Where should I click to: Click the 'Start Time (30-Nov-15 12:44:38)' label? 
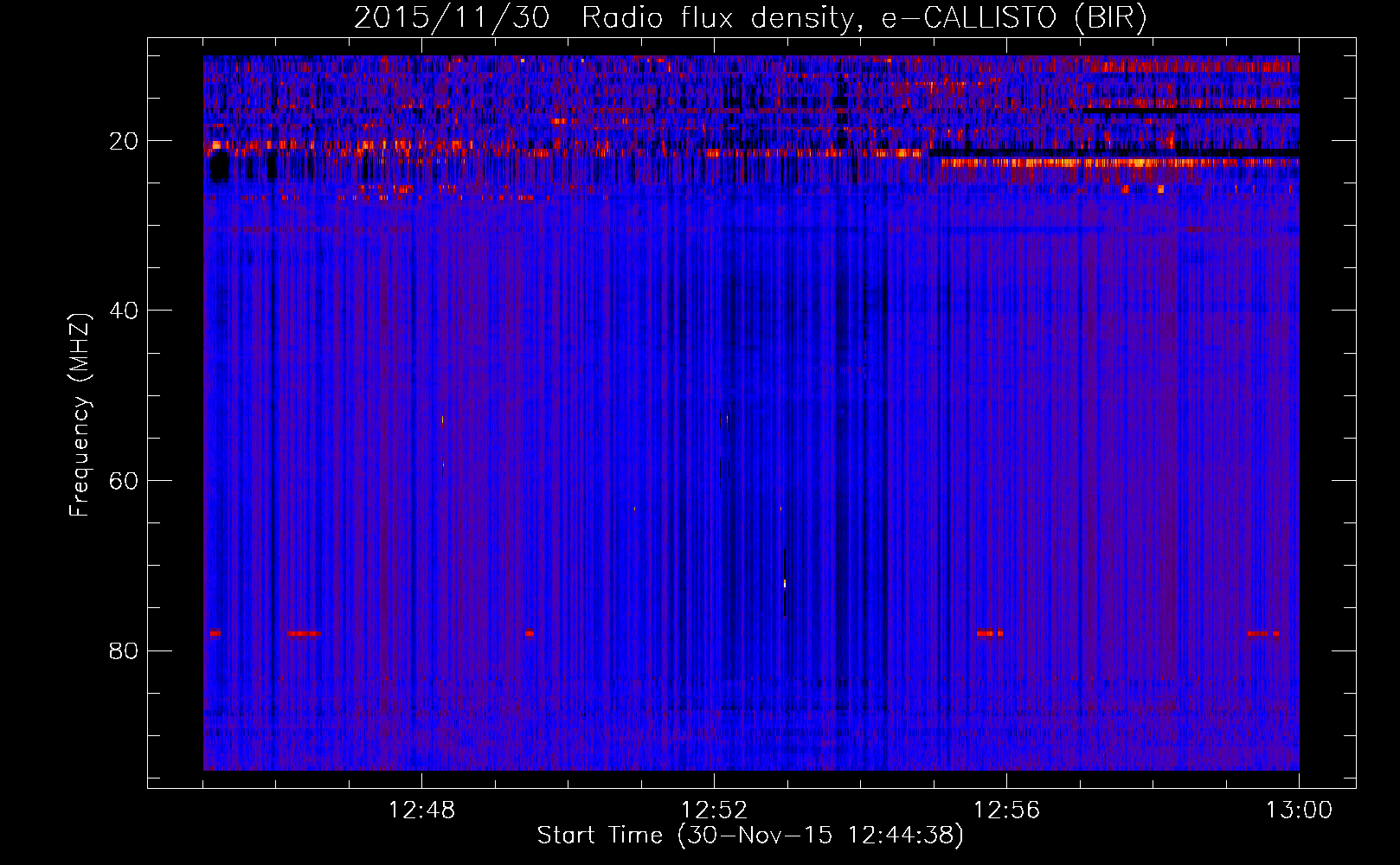point(750,836)
